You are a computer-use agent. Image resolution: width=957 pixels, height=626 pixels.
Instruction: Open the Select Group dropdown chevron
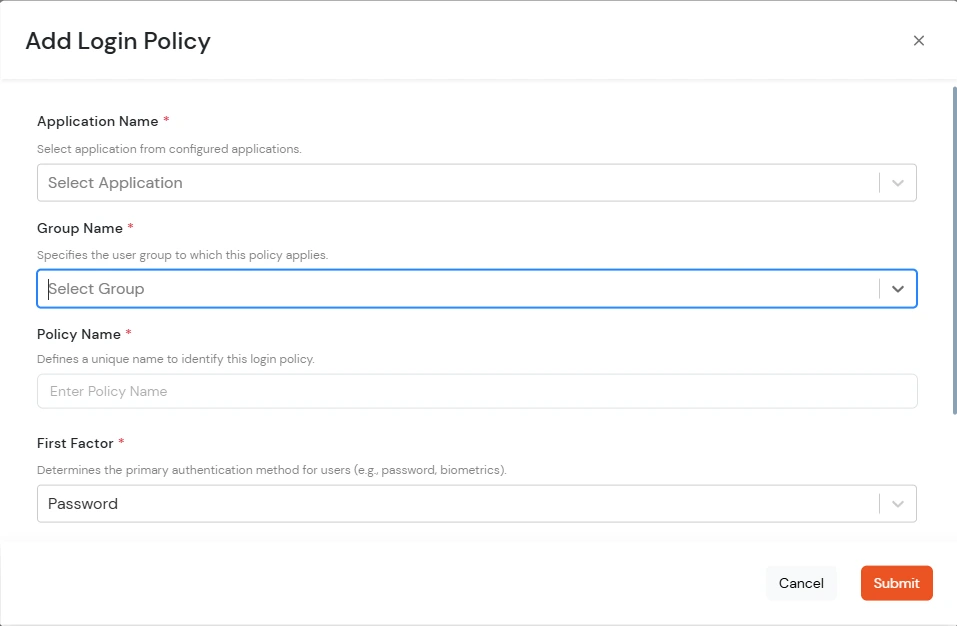coord(897,288)
